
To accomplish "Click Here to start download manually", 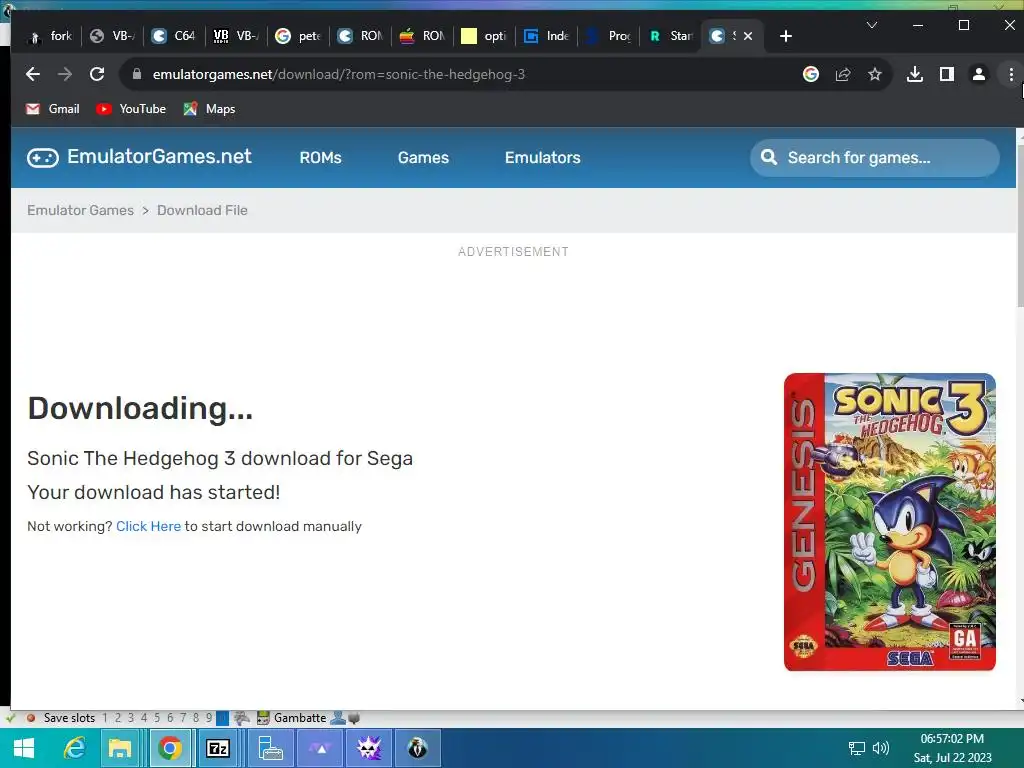I will click(148, 526).
